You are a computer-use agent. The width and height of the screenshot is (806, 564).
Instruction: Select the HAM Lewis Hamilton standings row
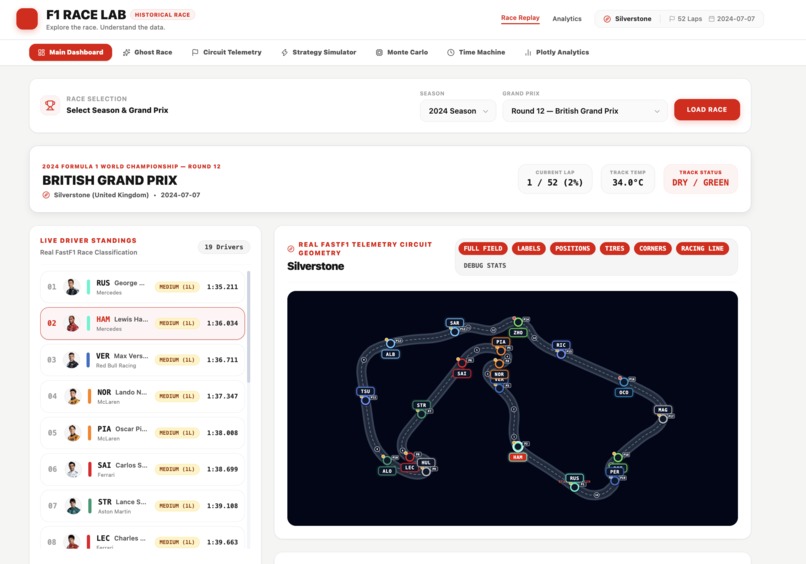pyautogui.click(x=142, y=323)
